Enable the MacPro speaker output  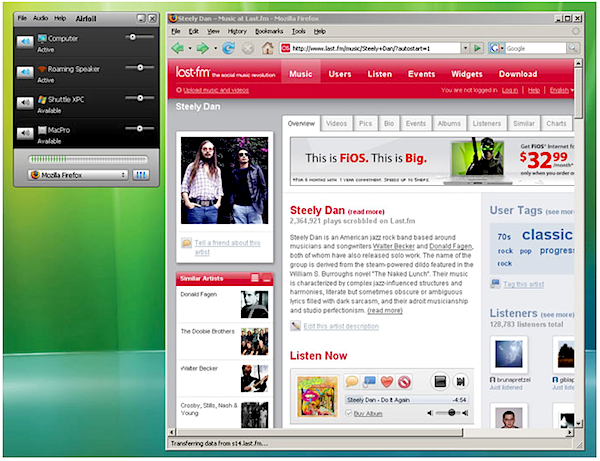pos(26,134)
